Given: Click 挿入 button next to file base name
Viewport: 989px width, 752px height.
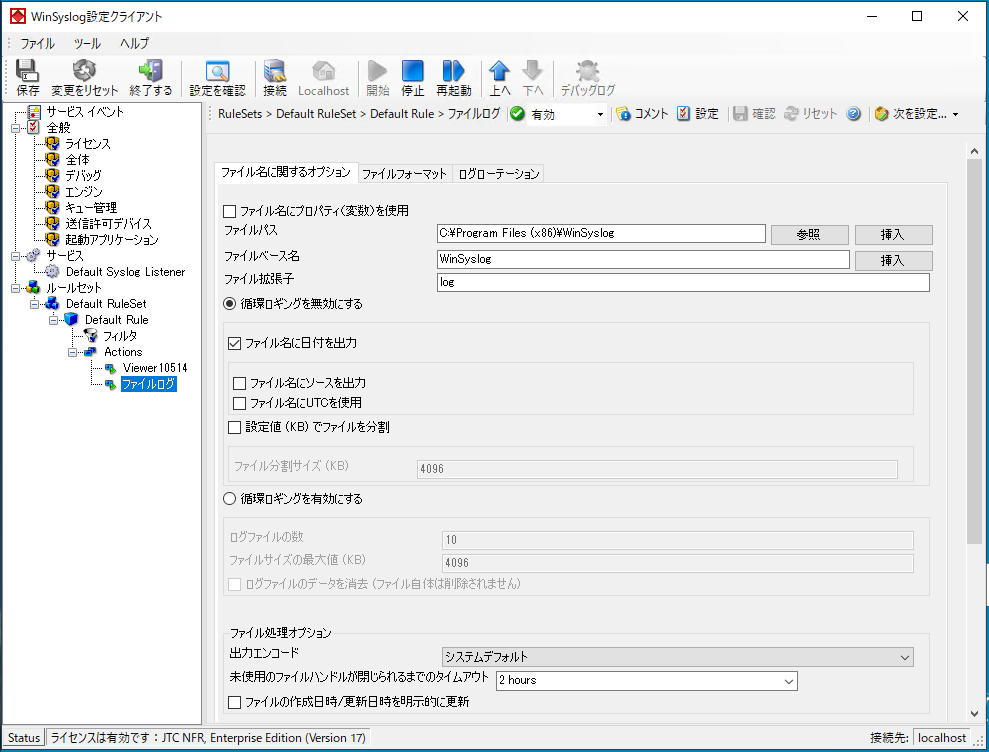Looking at the screenshot, I should pyautogui.click(x=893, y=261).
